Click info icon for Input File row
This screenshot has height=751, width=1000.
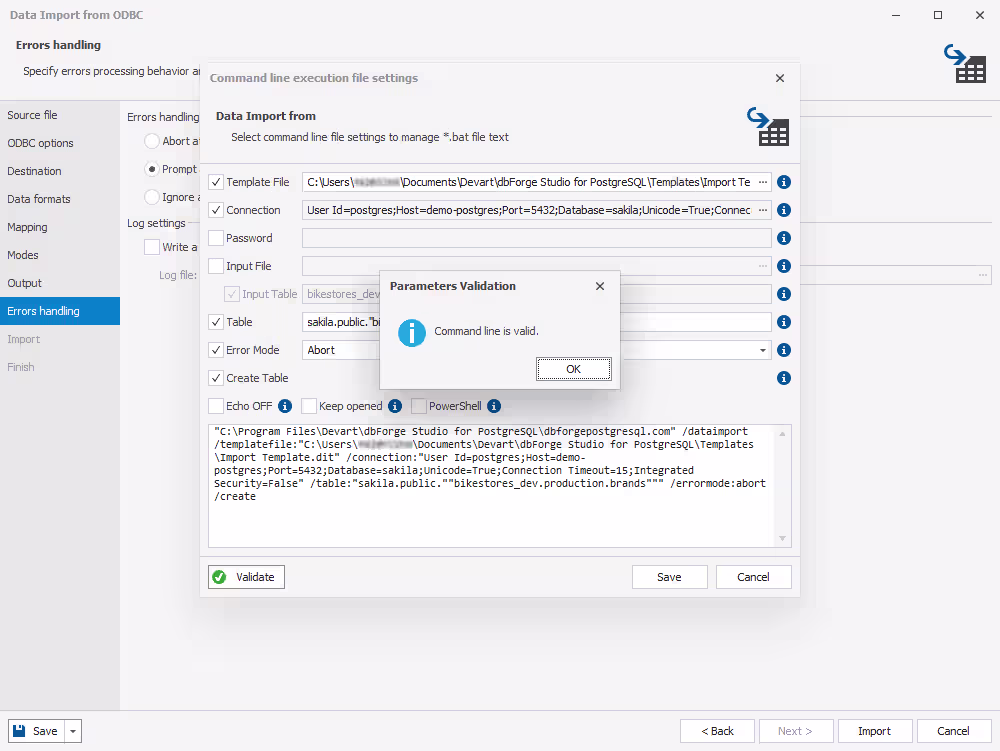(x=784, y=266)
